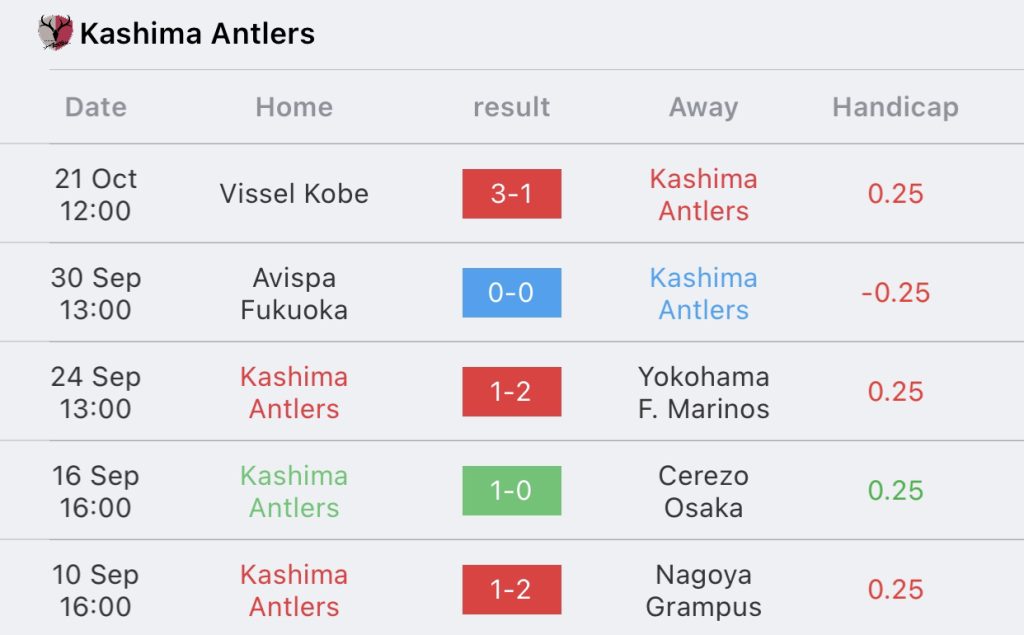This screenshot has width=1024, height=635.
Task: Open the green 1-0 result badge
Action: point(511,491)
